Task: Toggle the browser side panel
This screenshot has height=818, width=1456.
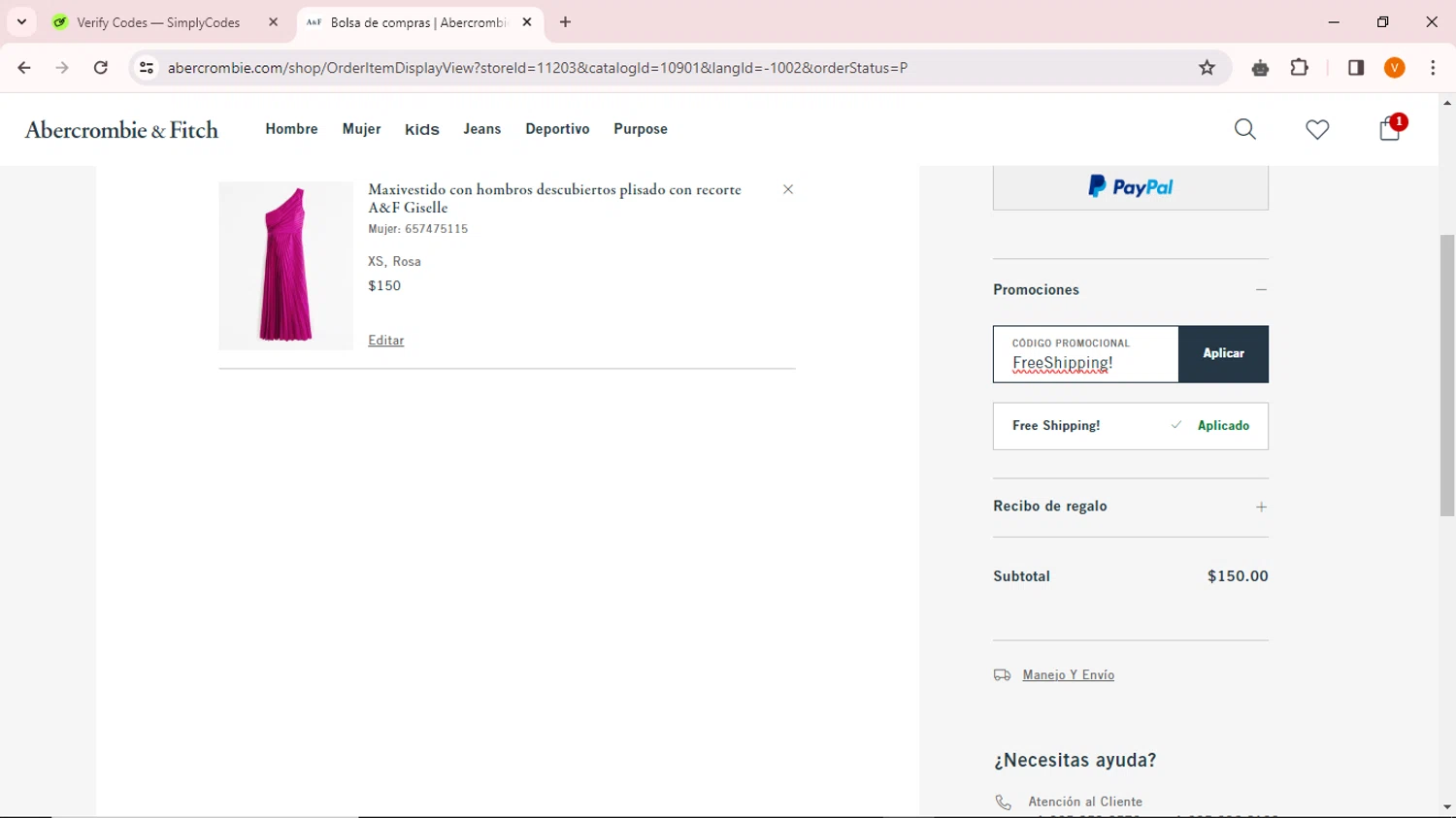Action: 1356,68
